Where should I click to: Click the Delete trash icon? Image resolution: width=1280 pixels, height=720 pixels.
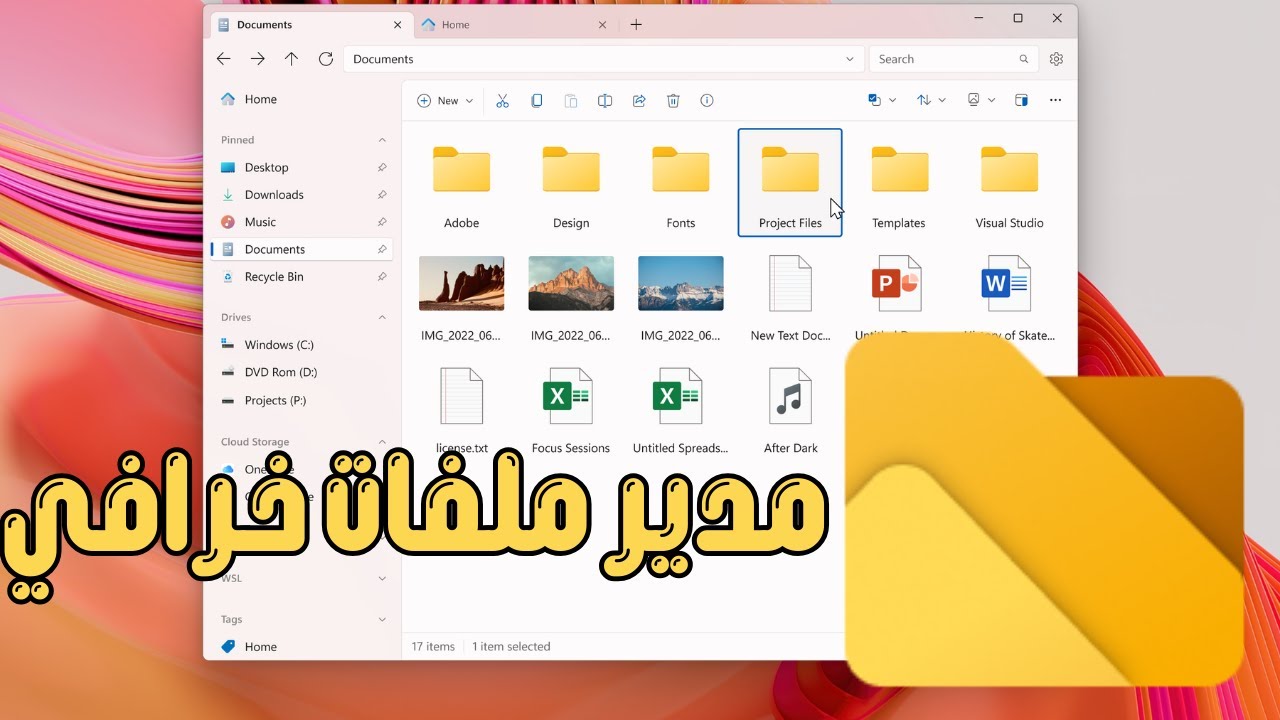click(x=673, y=100)
